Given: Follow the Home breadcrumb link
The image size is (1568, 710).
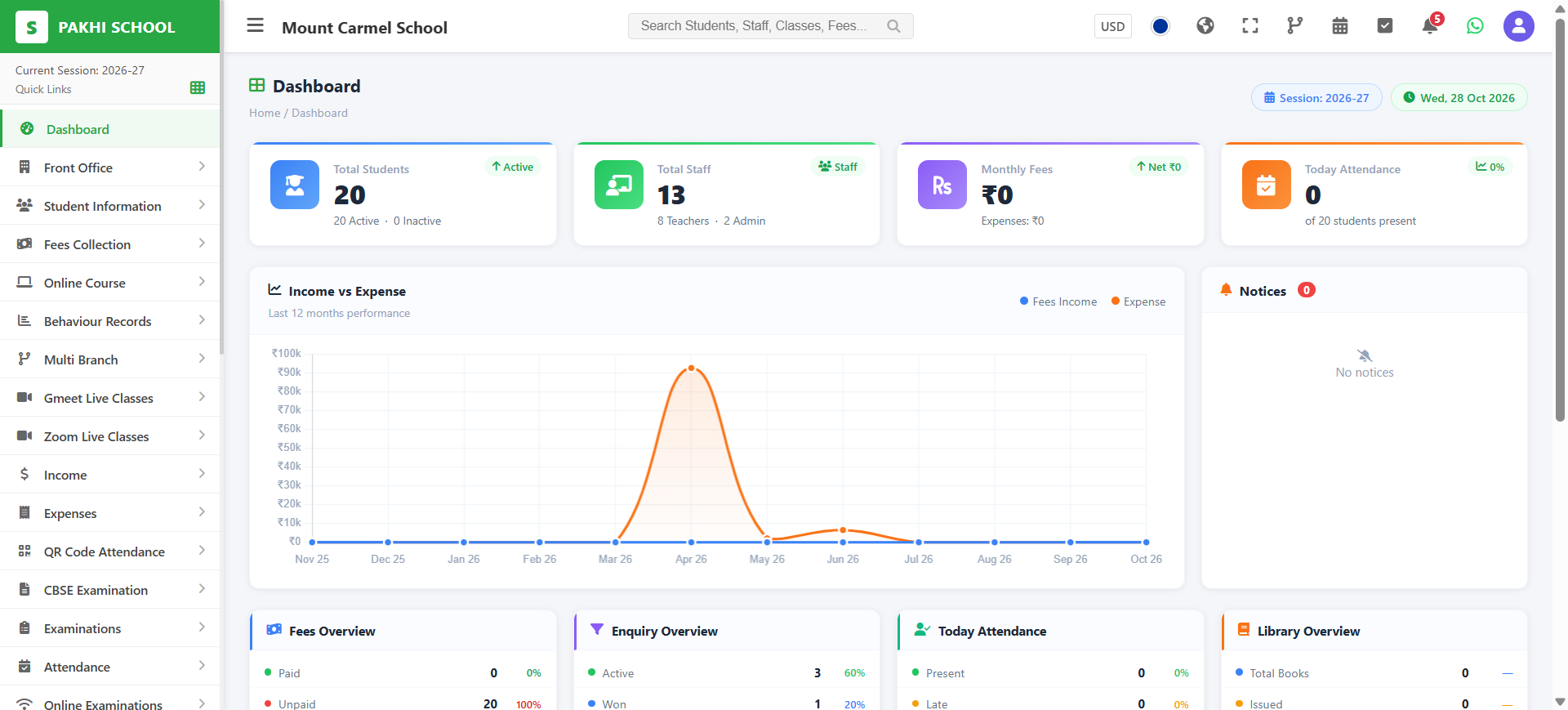Looking at the screenshot, I should pos(265,113).
